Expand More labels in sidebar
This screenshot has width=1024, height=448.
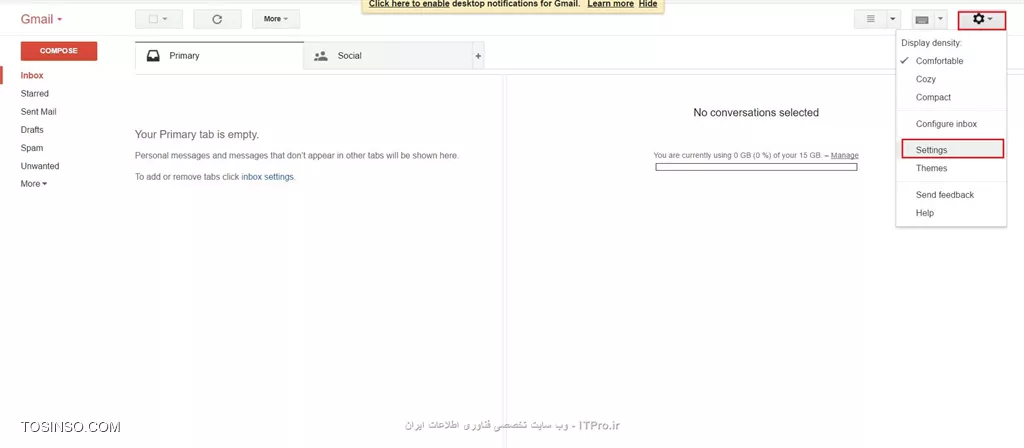pos(34,184)
